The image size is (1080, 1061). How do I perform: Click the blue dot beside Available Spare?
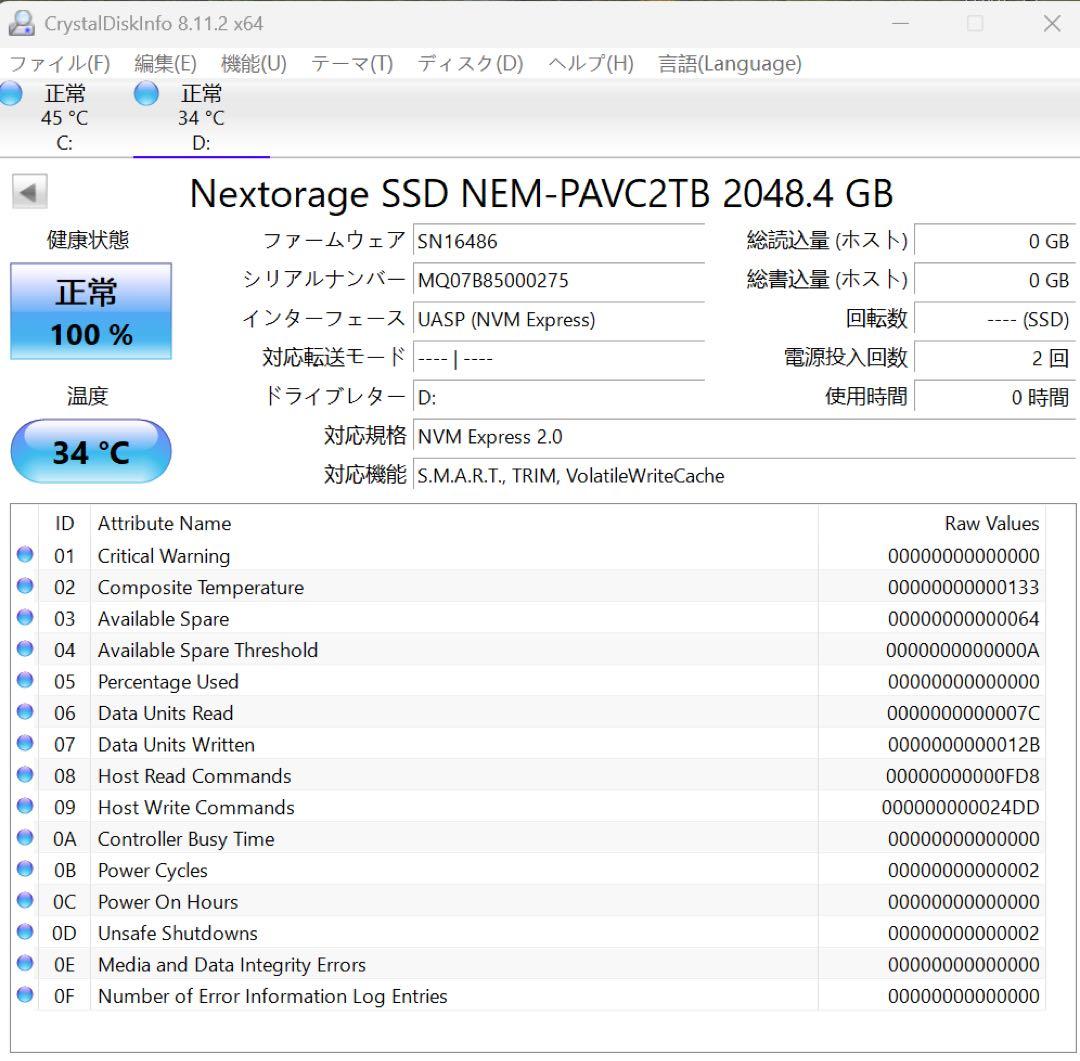pyautogui.click(x=24, y=619)
